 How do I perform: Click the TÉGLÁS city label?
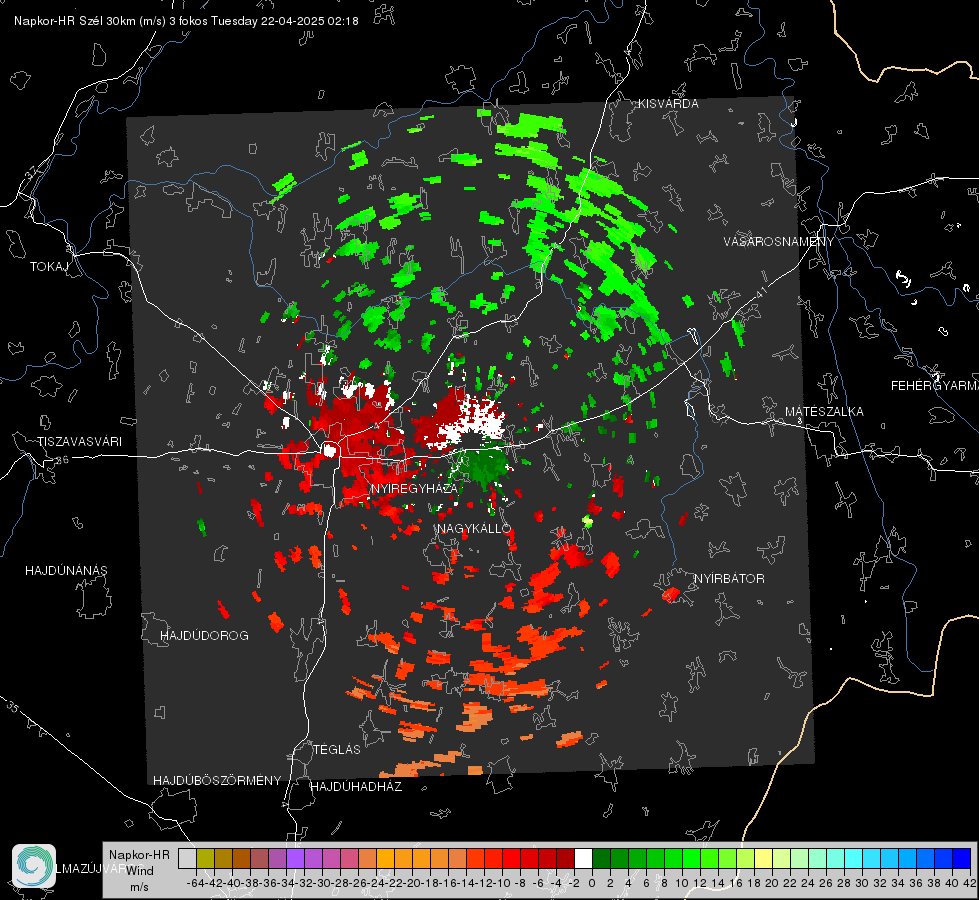pos(337,749)
